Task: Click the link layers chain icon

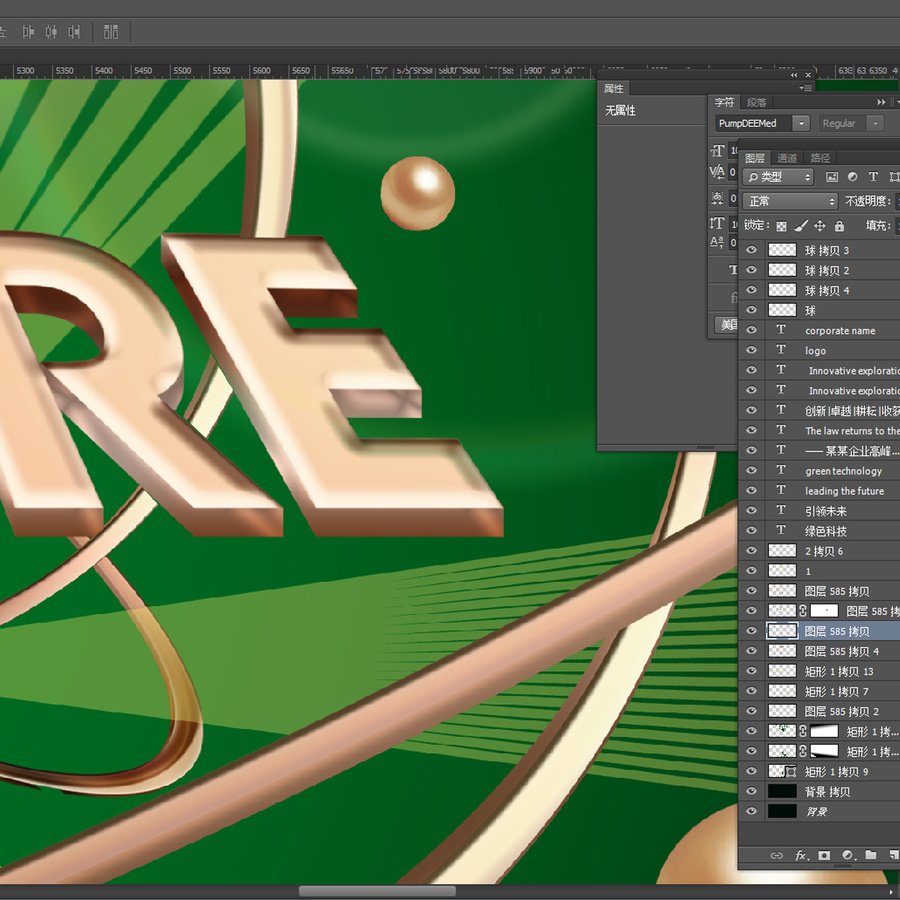Action: 776,856
